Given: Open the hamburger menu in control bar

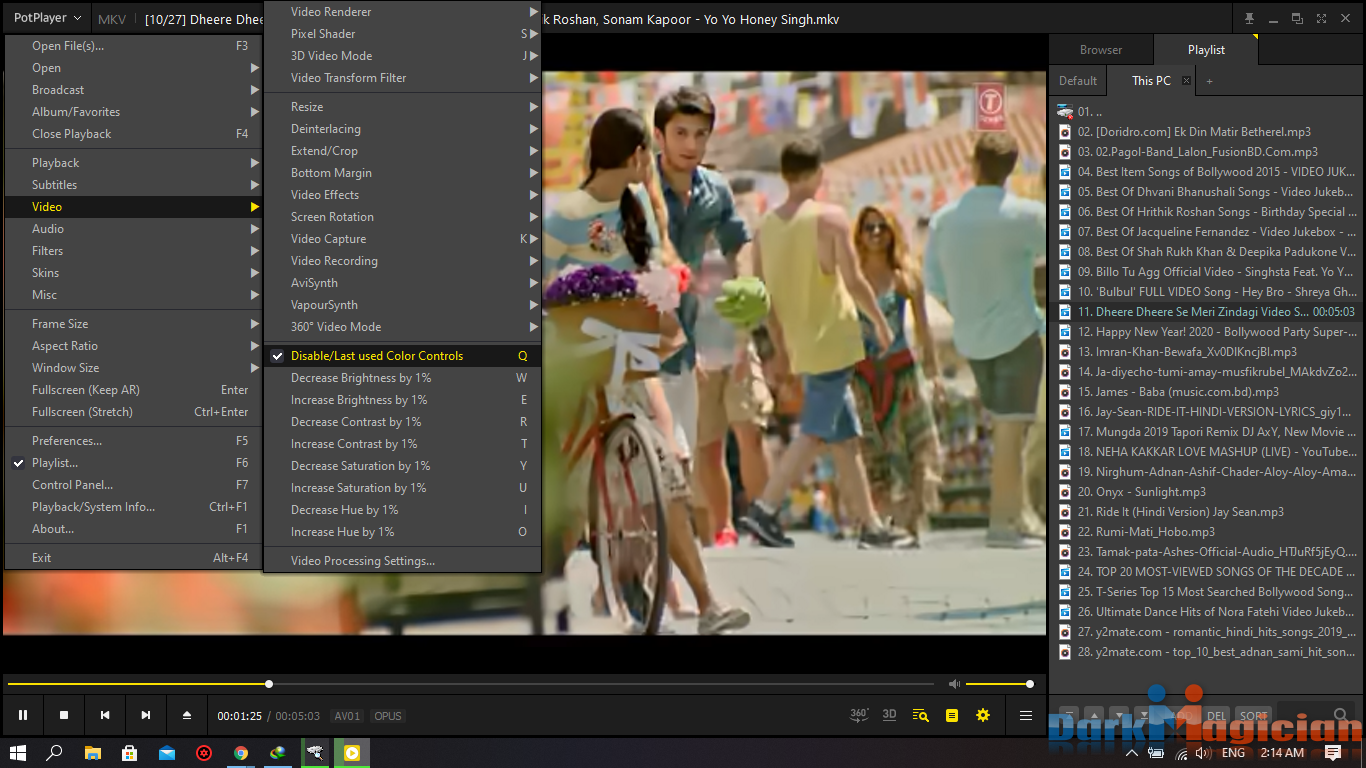Looking at the screenshot, I should pos(1025,715).
